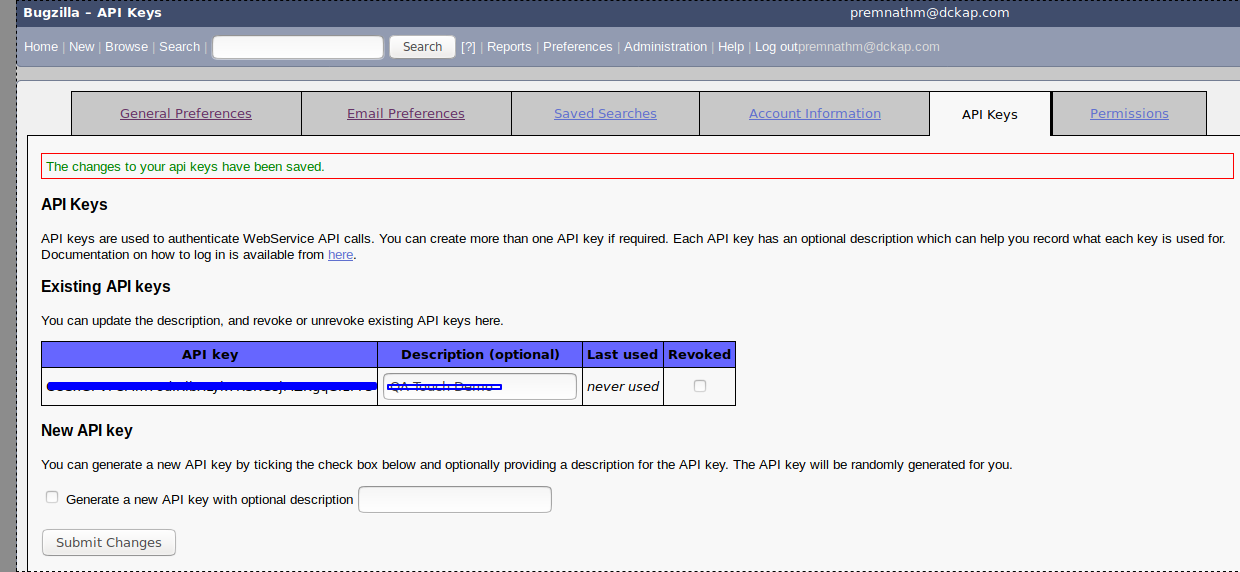Focus the quick search text field
The width and height of the screenshot is (1240, 572).
[298, 47]
